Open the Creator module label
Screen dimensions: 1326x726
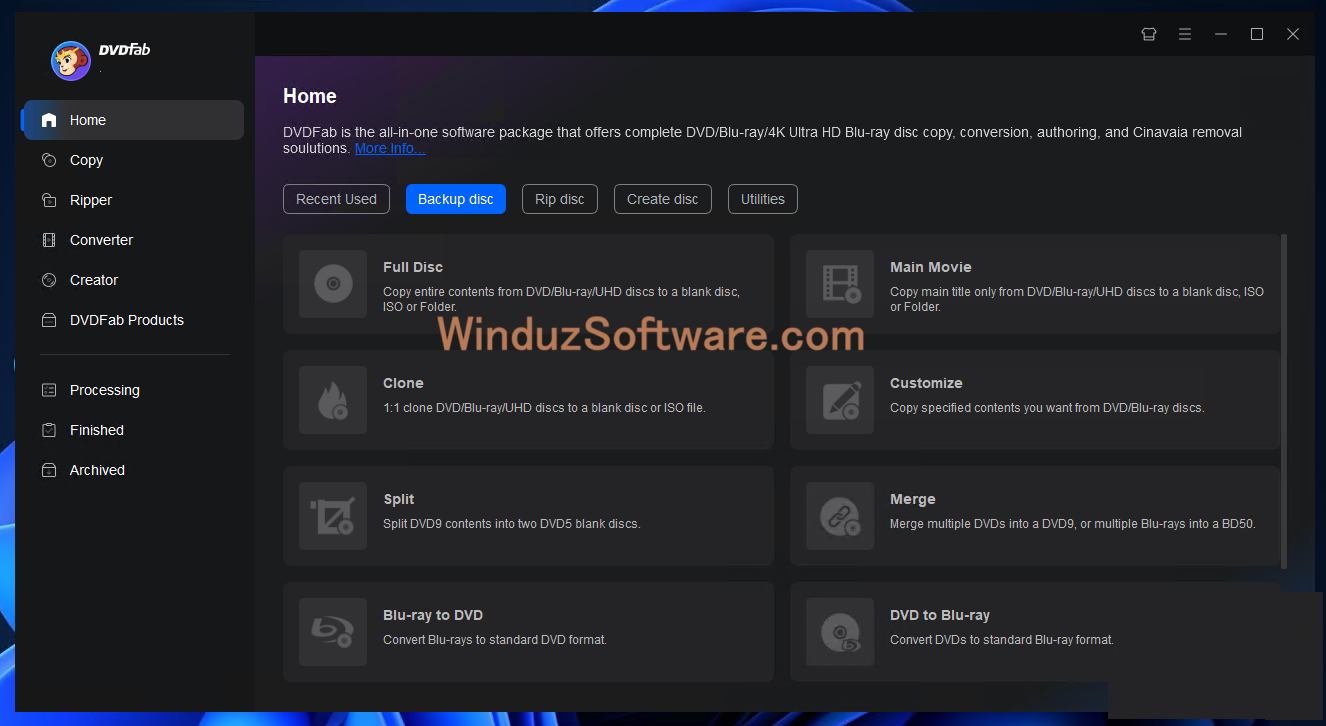point(94,280)
